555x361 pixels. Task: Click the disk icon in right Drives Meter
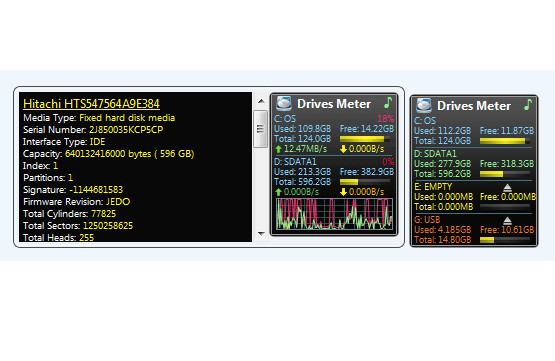pyautogui.click(x=424, y=105)
